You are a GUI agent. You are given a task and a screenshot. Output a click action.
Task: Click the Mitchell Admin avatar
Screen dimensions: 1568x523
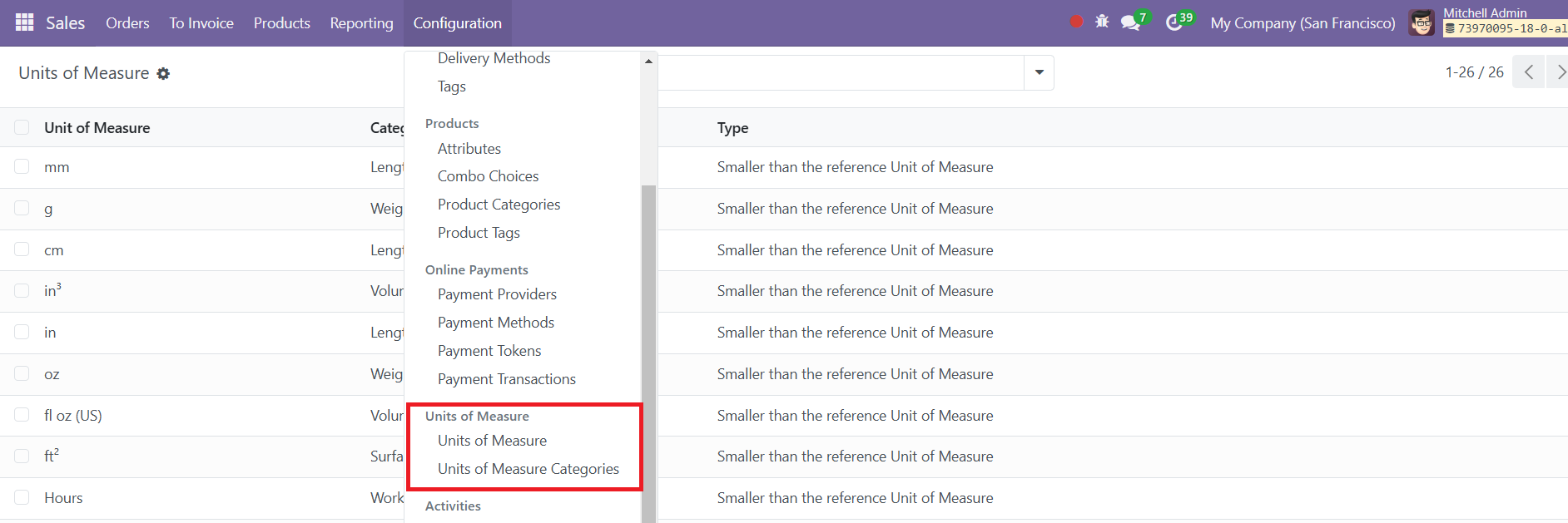click(x=1422, y=22)
